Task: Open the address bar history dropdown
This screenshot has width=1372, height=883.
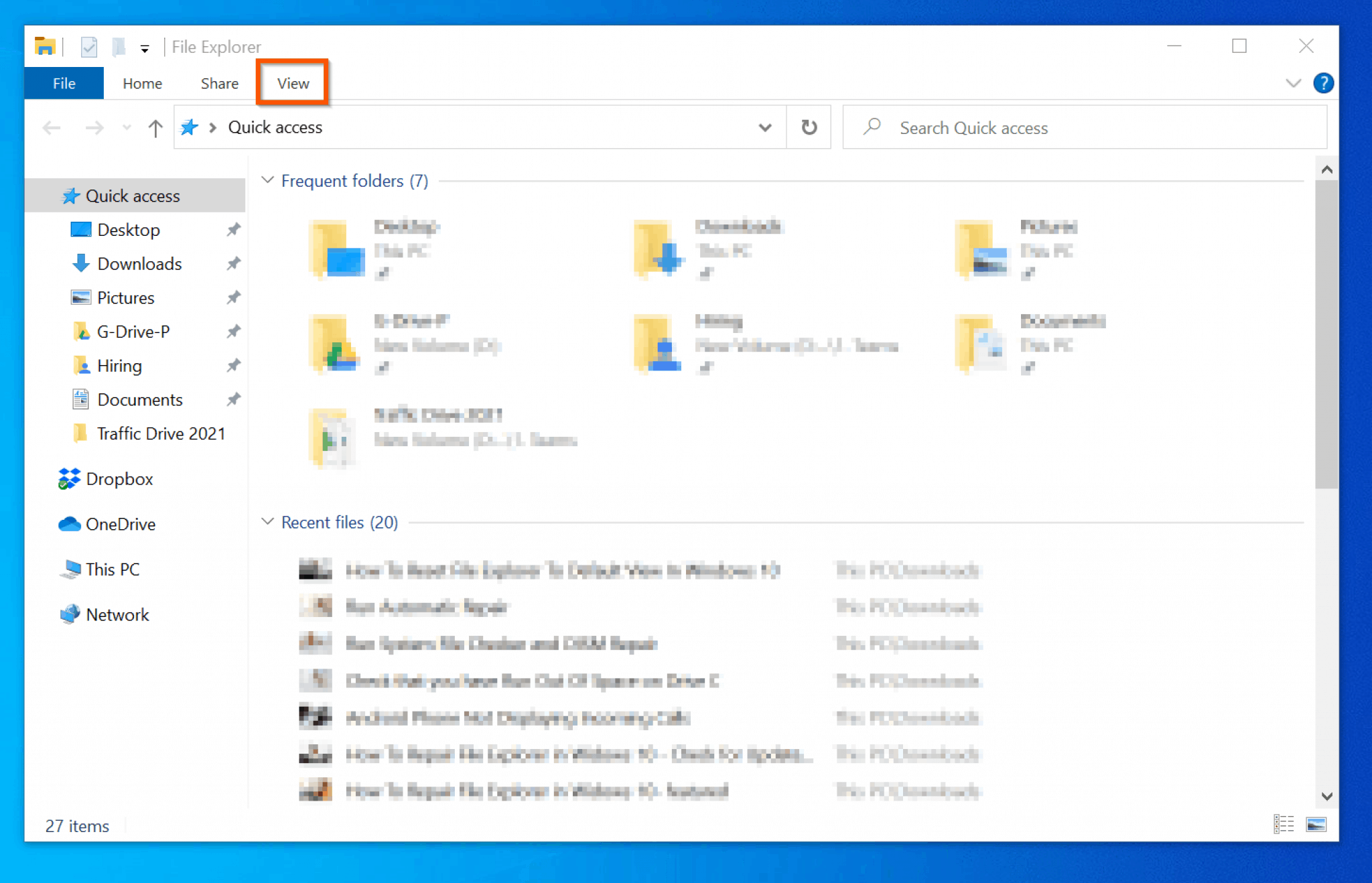Action: [765, 127]
